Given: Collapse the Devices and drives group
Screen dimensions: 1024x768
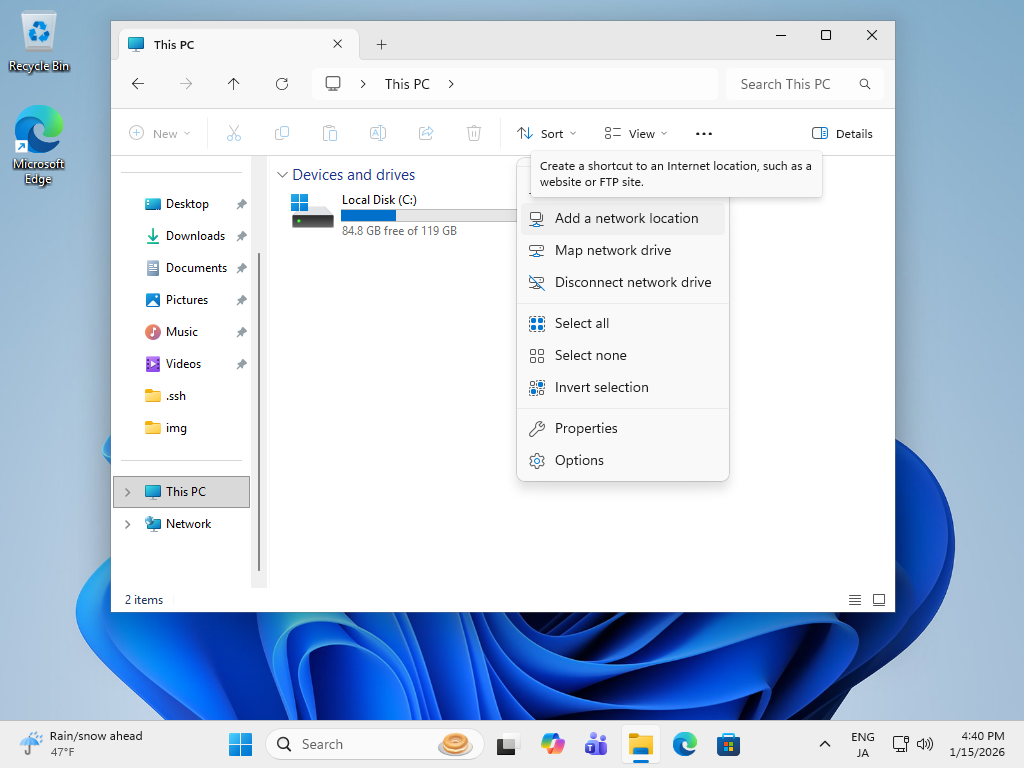Looking at the screenshot, I should coord(283,175).
